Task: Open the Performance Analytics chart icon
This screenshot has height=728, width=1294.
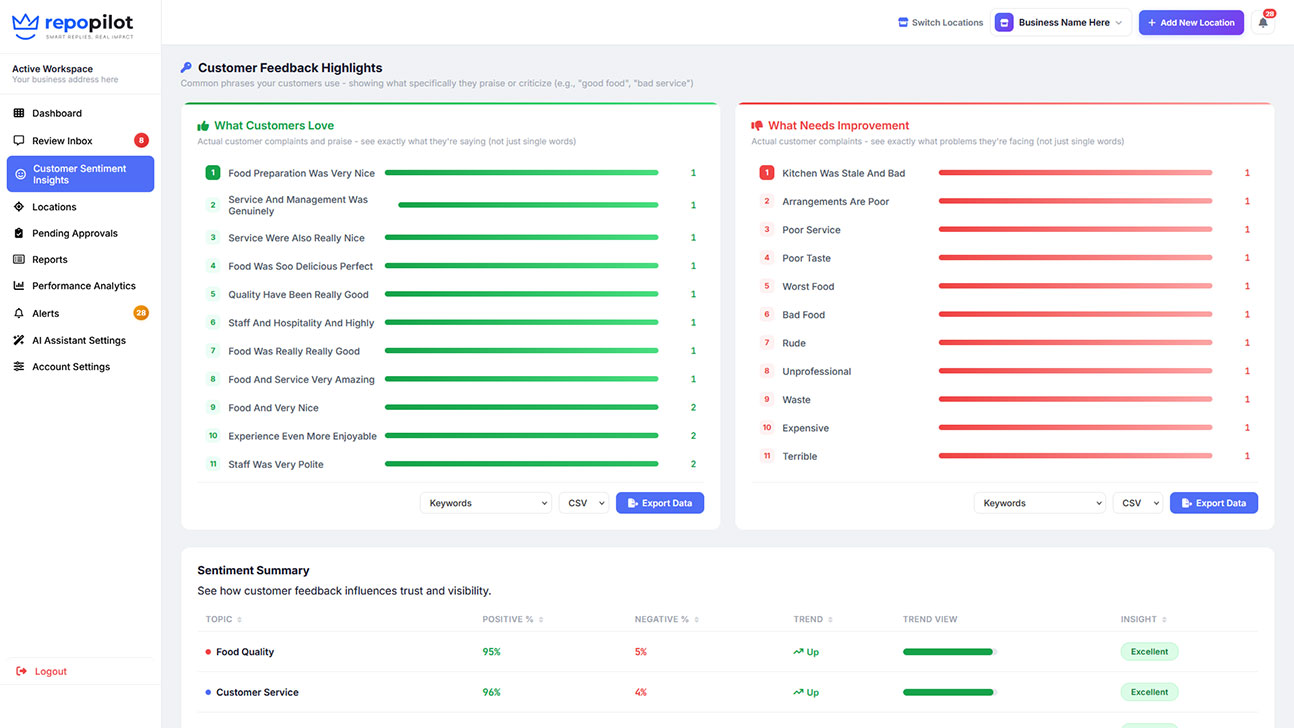Action: point(19,286)
